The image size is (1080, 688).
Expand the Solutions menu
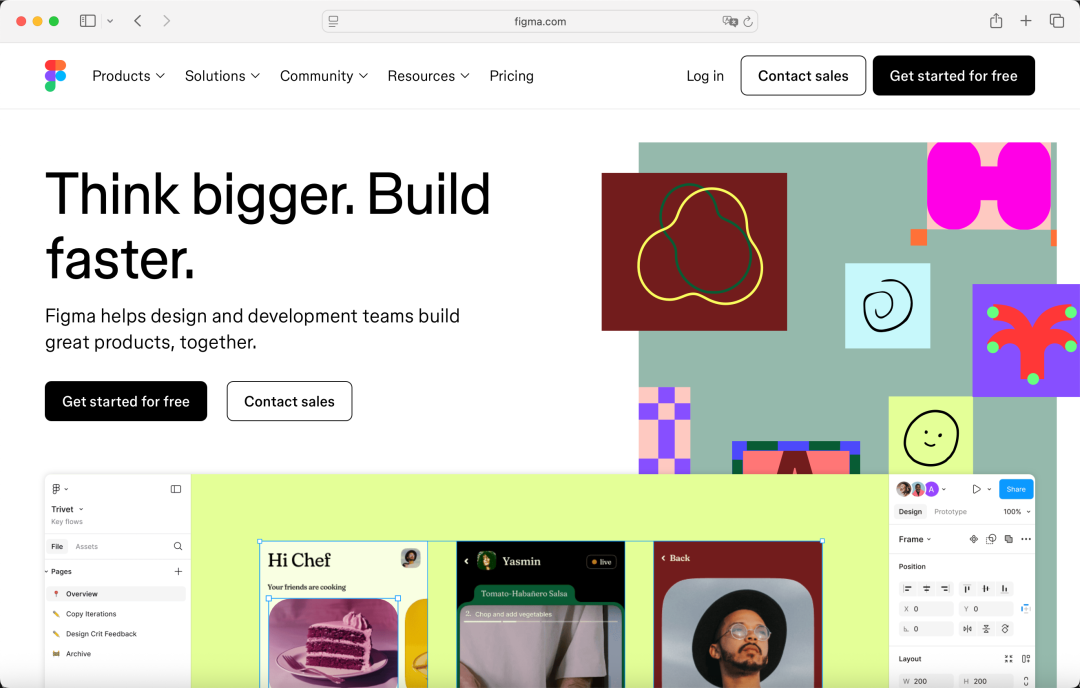[222, 76]
